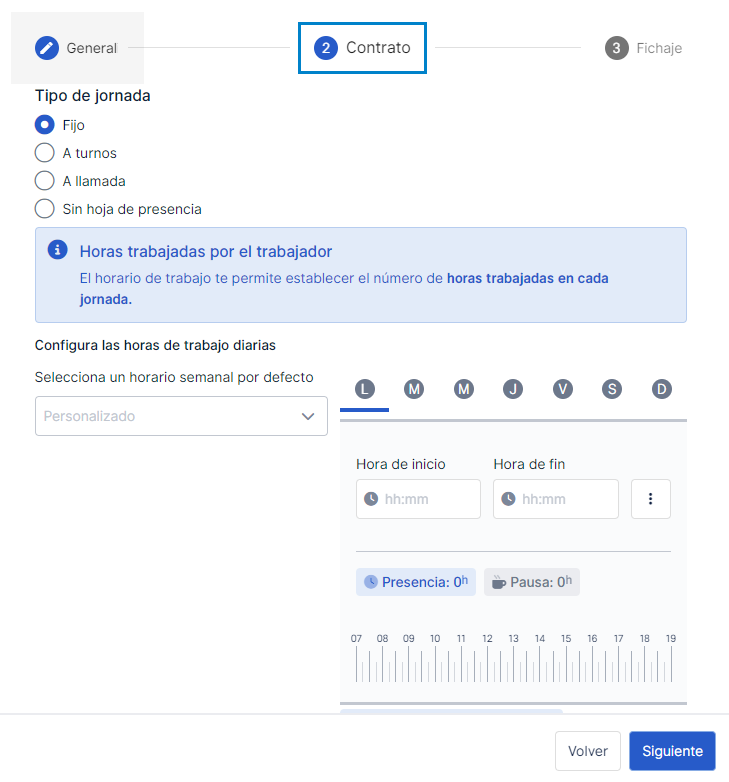
Task: Switch to the Contrato step
Action: 363,48
